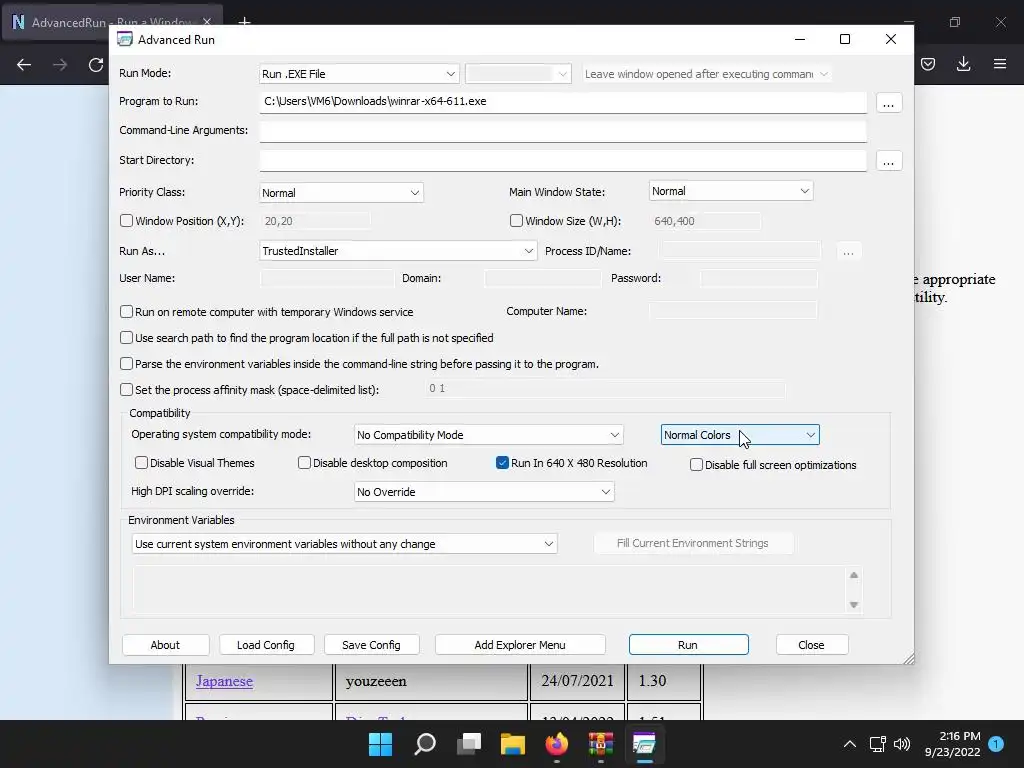
Task: Click the Run button
Action: [x=688, y=645]
